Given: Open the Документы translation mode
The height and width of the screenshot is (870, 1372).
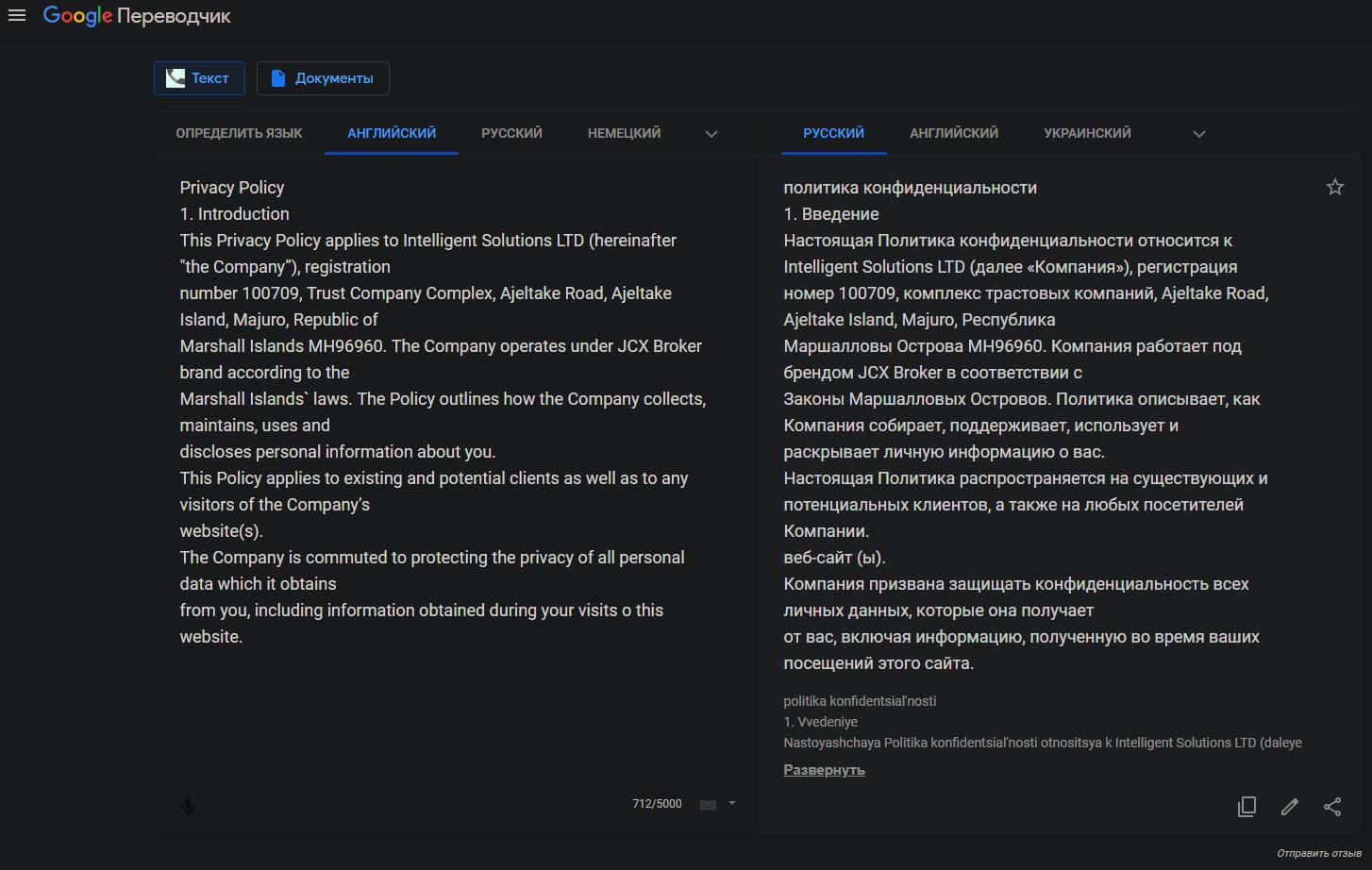Looking at the screenshot, I should 323,78.
